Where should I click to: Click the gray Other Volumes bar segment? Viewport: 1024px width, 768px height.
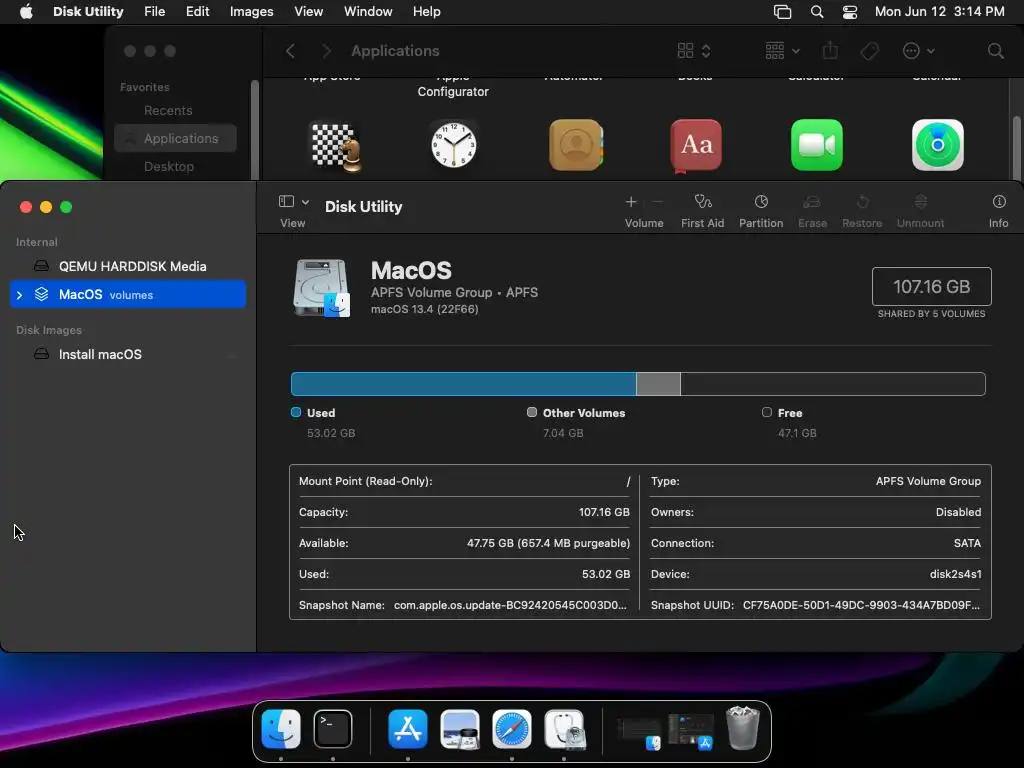pyautogui.click(x=658, y=384)
